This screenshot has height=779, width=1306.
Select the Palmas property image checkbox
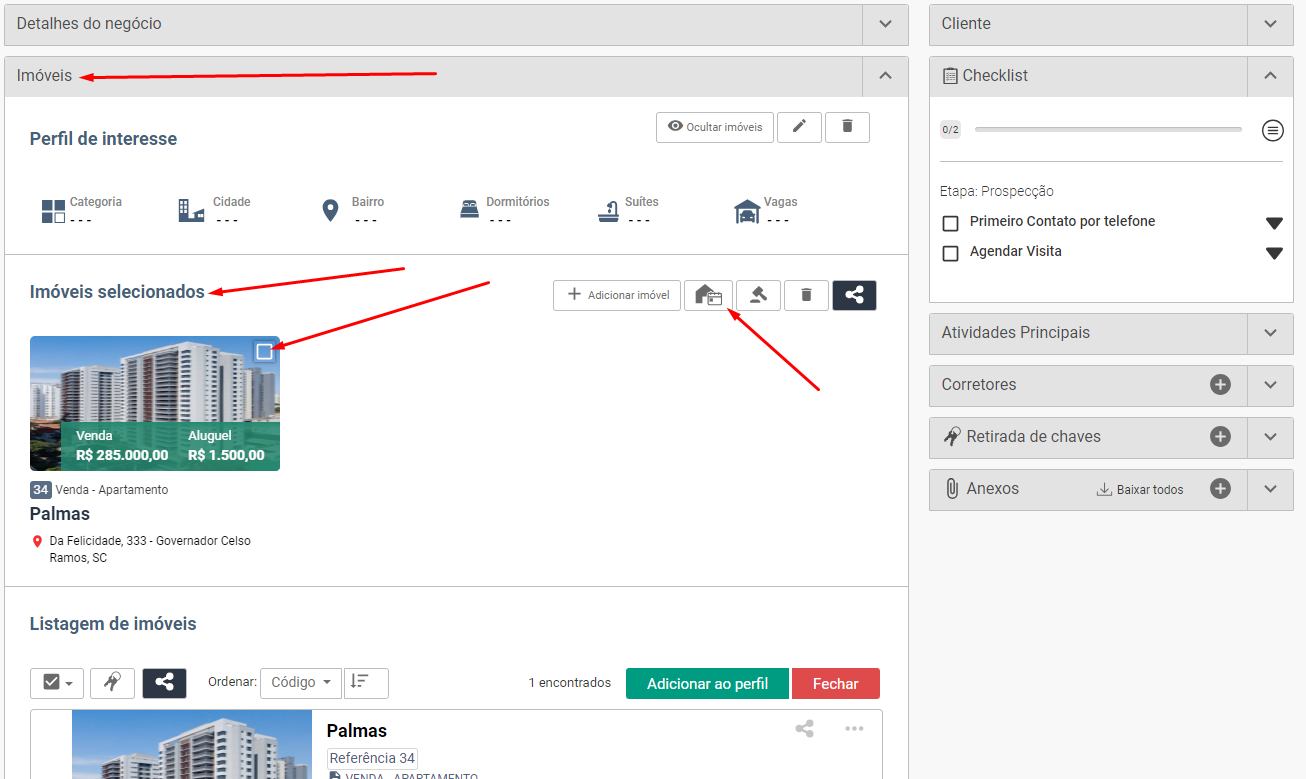tap(264, 352)
